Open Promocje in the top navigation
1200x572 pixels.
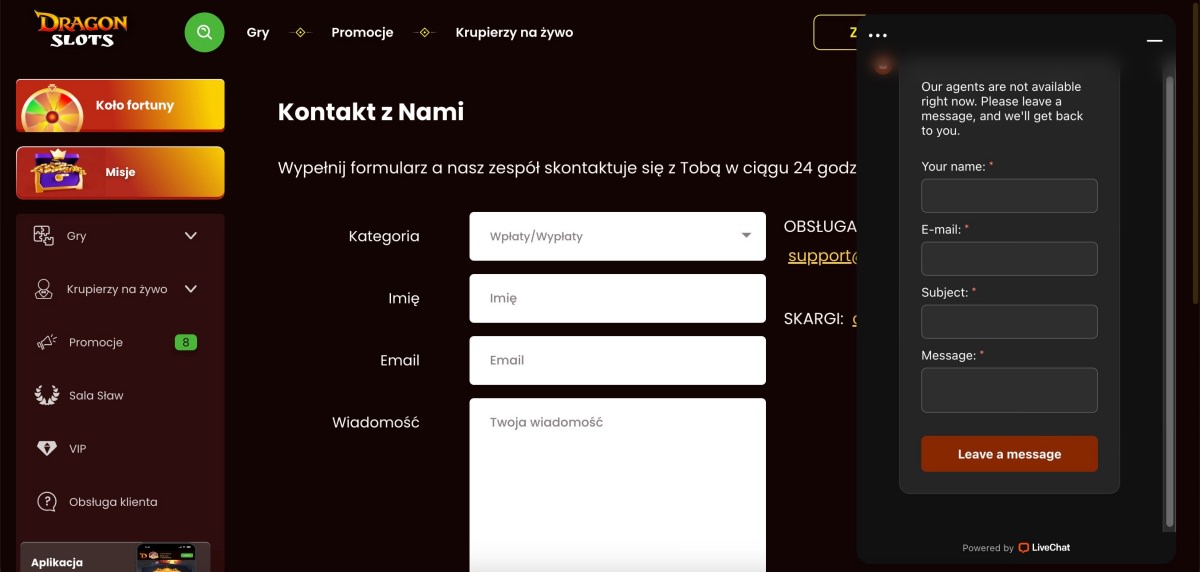(x=362, y=32)
